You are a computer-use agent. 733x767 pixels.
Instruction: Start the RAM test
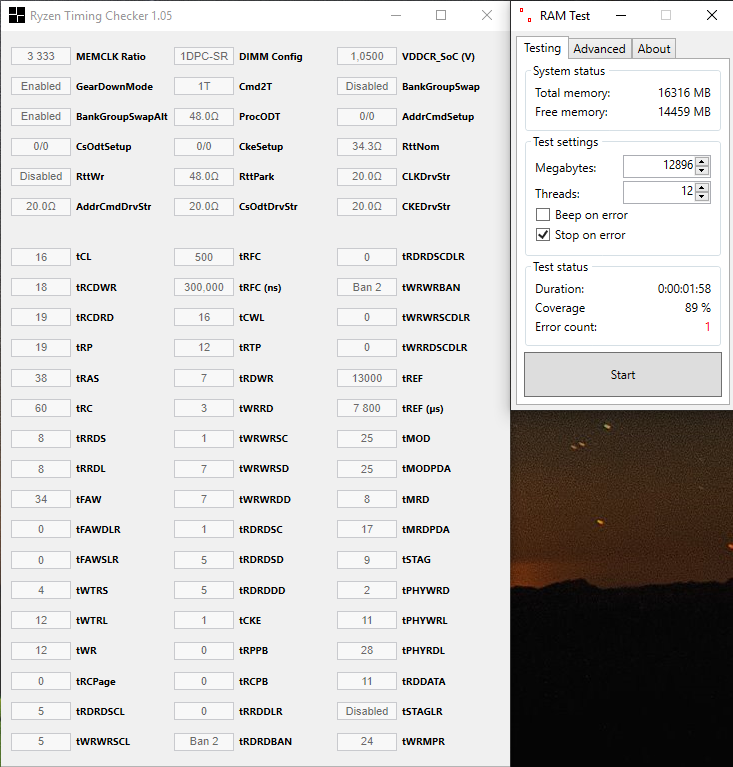(x=622, y=375)
